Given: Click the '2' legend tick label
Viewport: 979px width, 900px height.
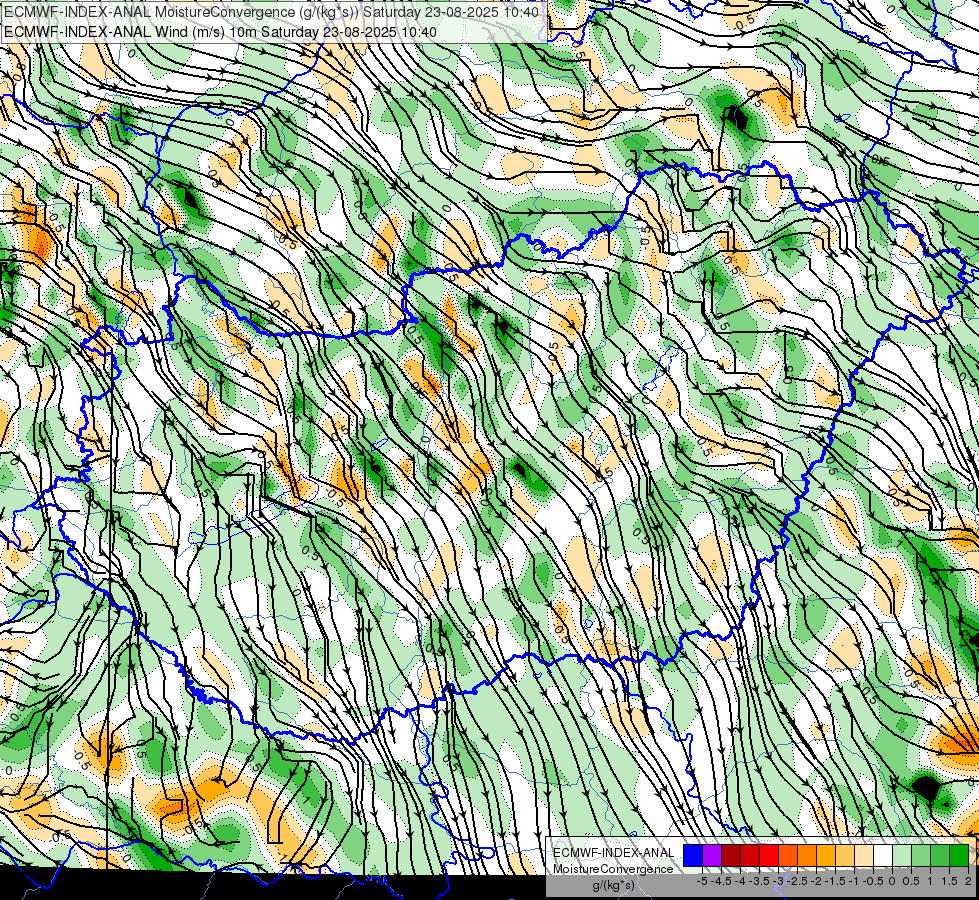Looking at the screenshot, I should 968,881.
